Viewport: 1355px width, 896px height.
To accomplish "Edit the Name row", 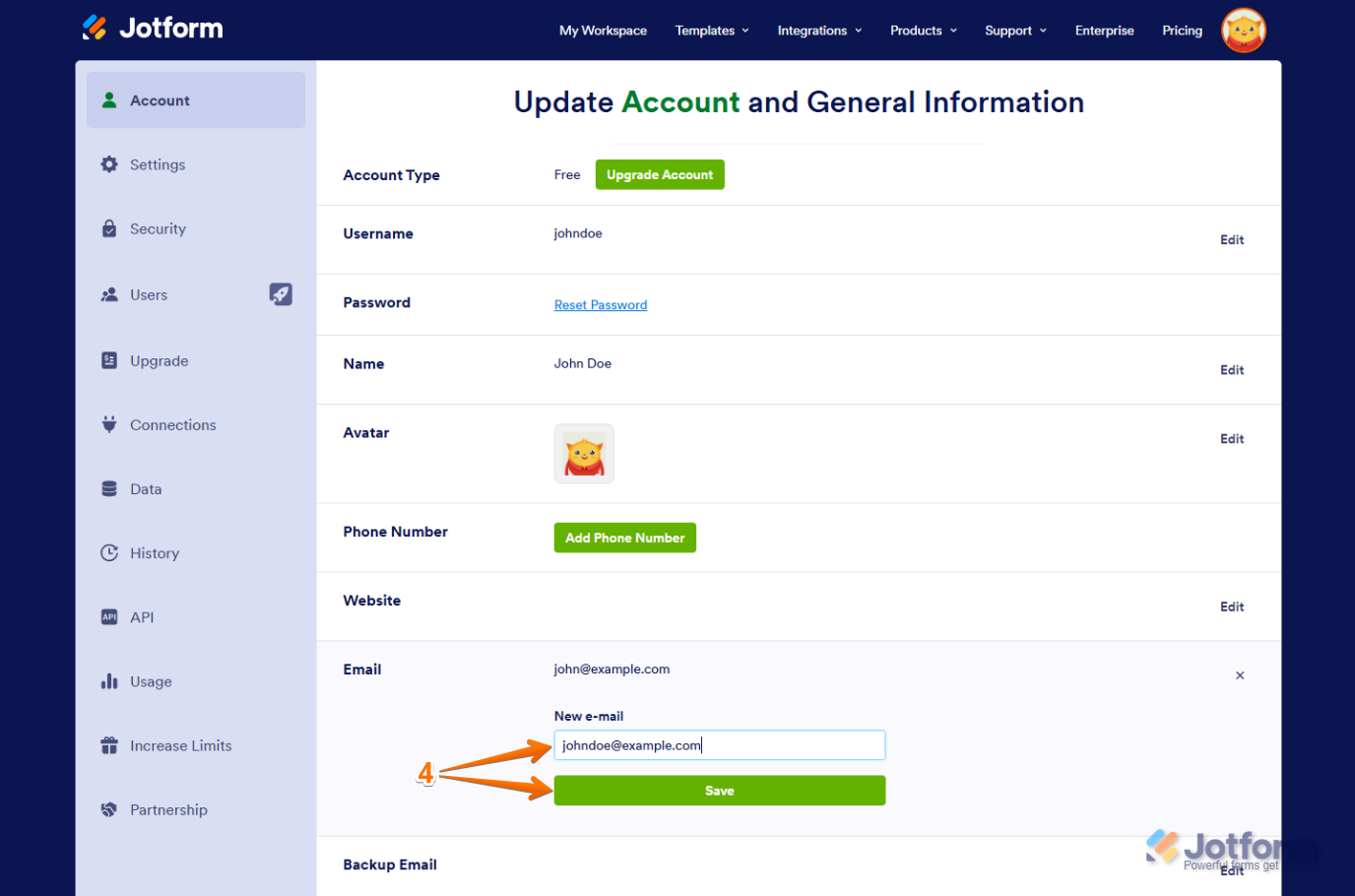I will pyautogui.click(x=1232, y=369).
